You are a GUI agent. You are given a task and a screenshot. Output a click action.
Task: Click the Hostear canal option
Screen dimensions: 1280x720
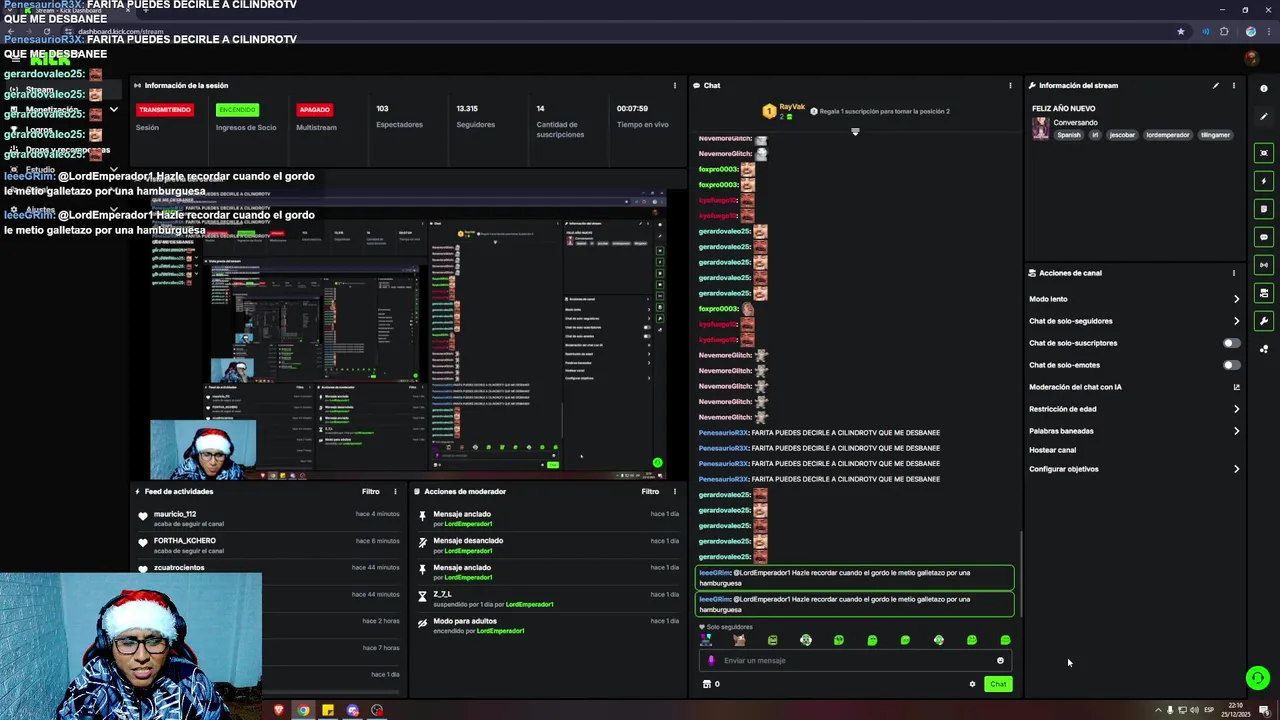pyautogui.click(x=1052, y=450)
